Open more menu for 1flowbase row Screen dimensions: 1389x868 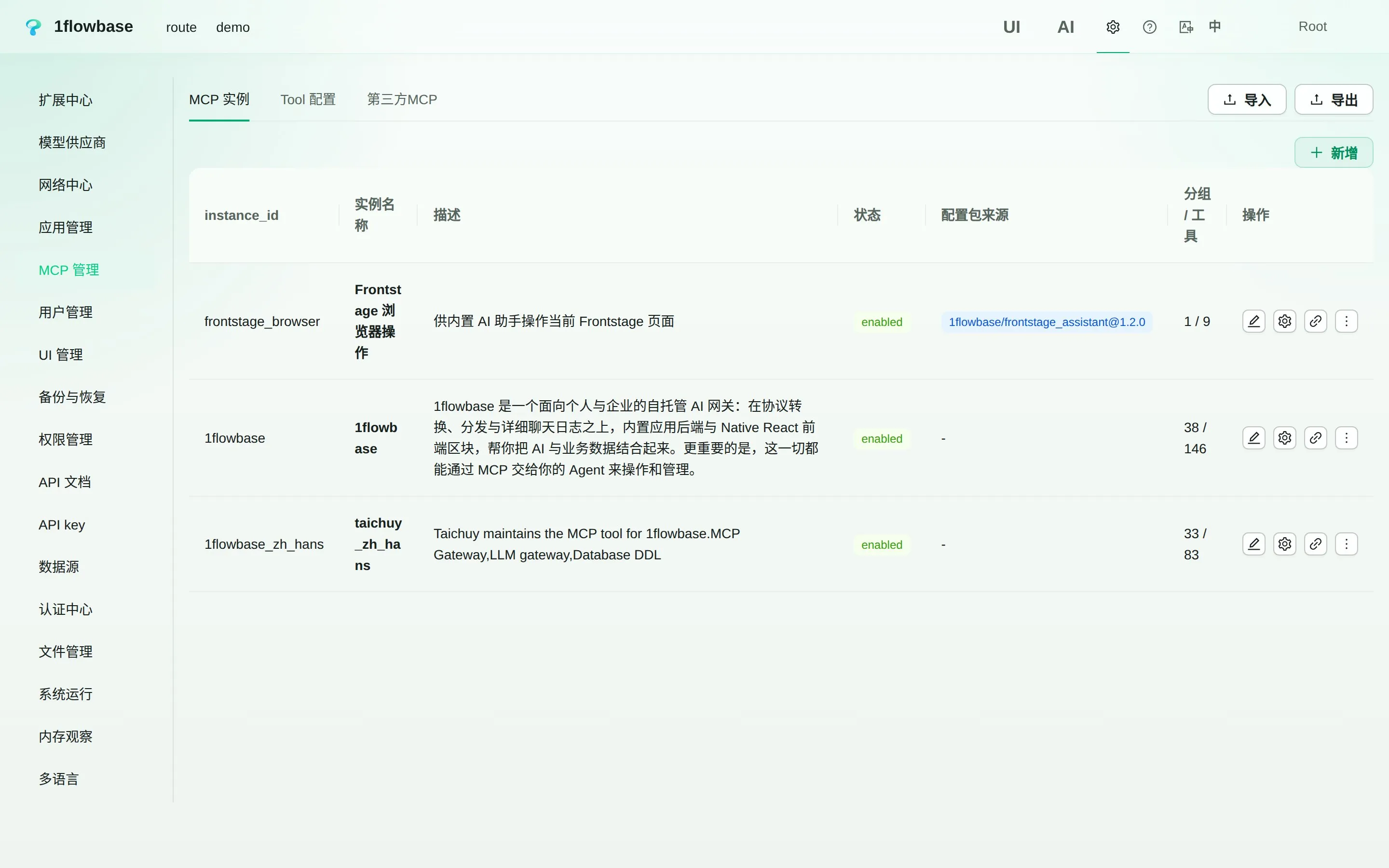tap(1347, 438)
